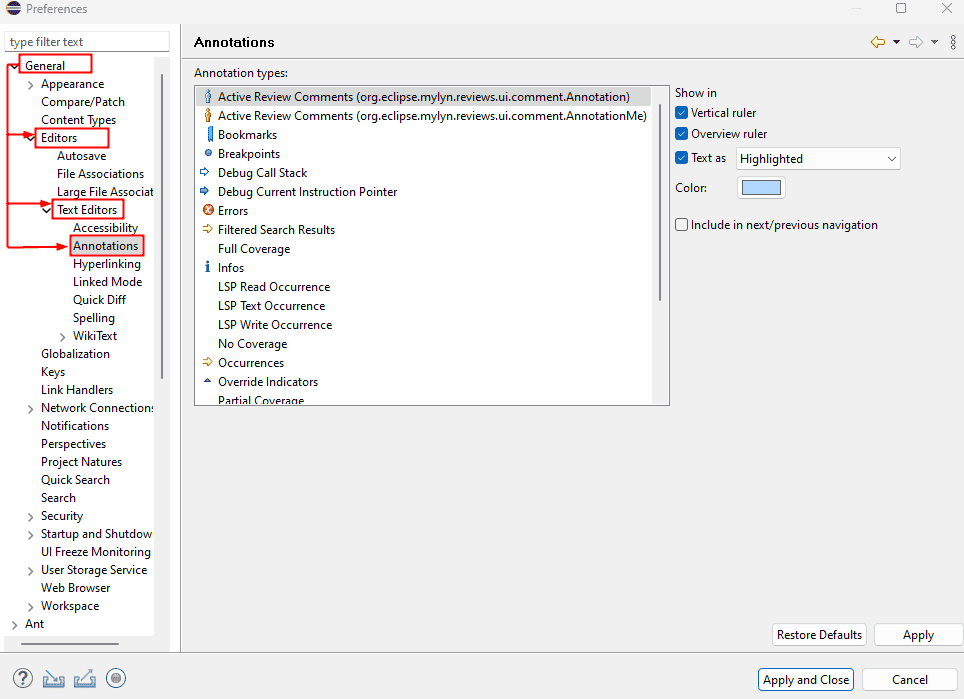Open File Associations preference page
The width and height of the screenshot is (964, 699).
100,173
